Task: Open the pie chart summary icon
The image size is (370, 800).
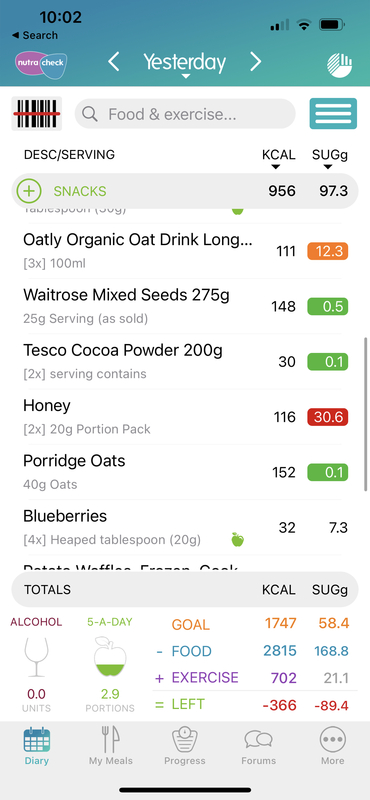Action: 339,65
